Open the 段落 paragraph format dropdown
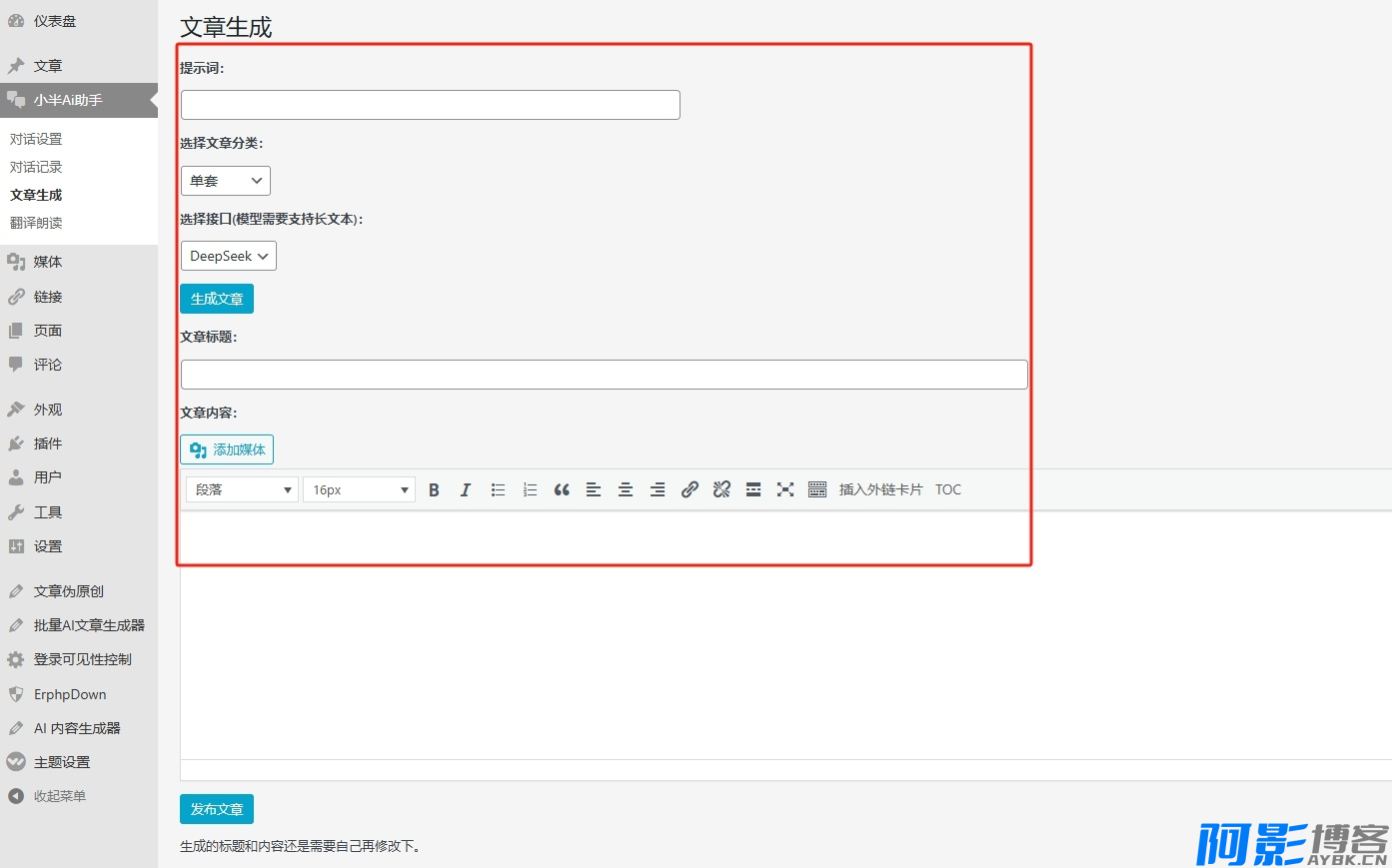Viewport: 1392px width, 868px height. (243, 489)
